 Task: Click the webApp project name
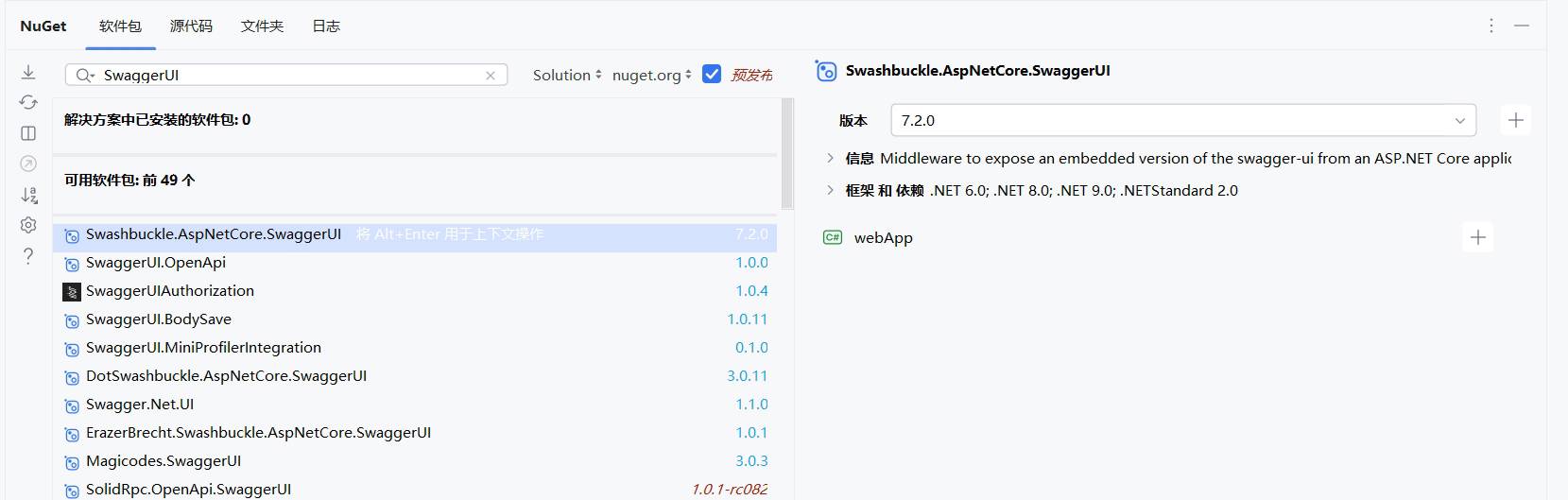[884, 238]
